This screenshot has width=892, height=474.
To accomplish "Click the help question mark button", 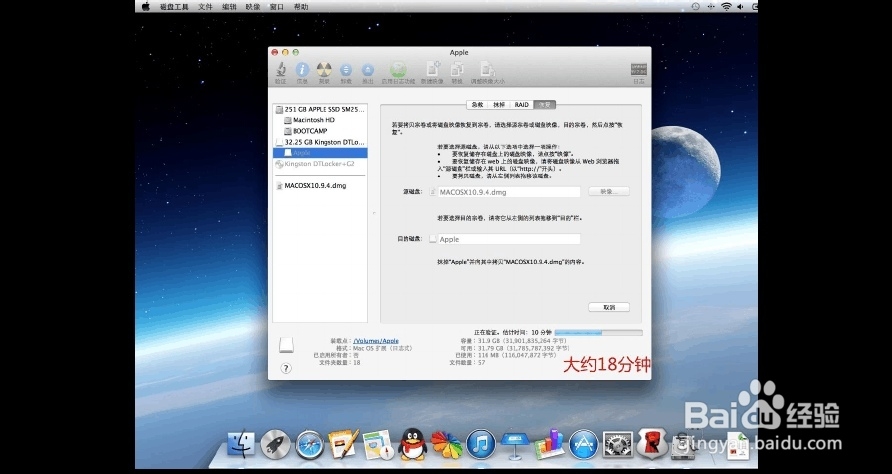I will pyautogui.click(x=286, y=368).
